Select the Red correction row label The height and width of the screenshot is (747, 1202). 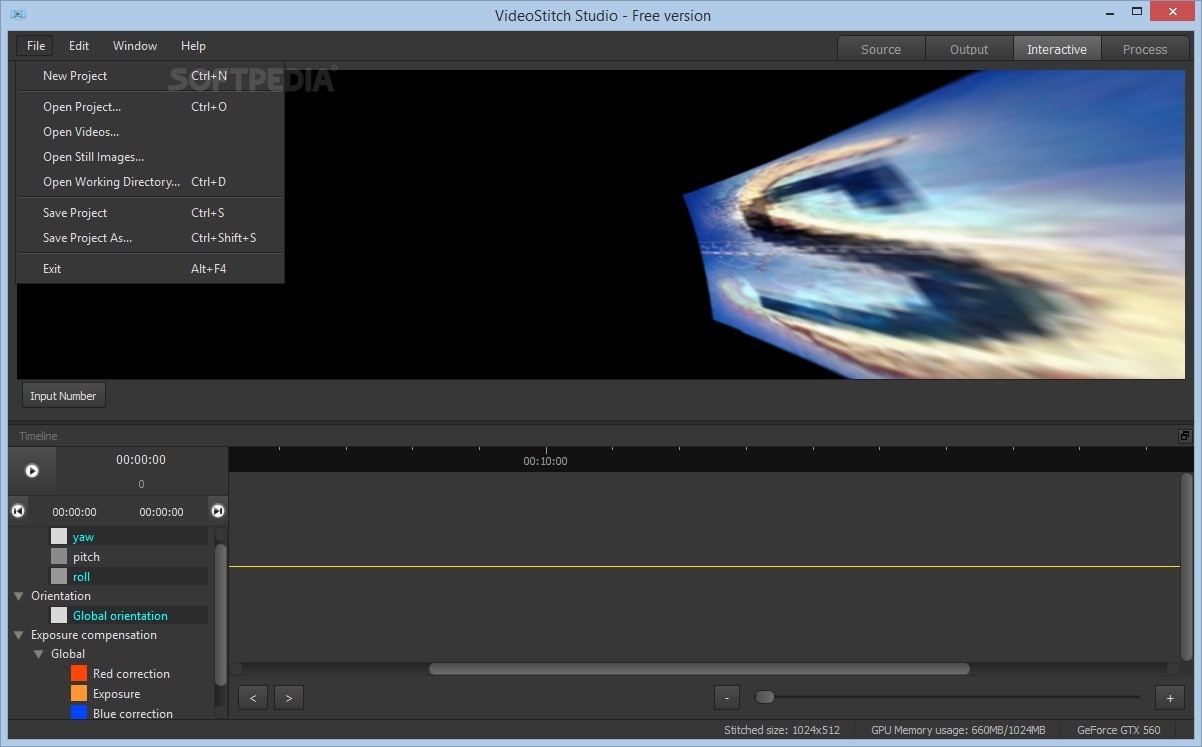tap(131, 674)
